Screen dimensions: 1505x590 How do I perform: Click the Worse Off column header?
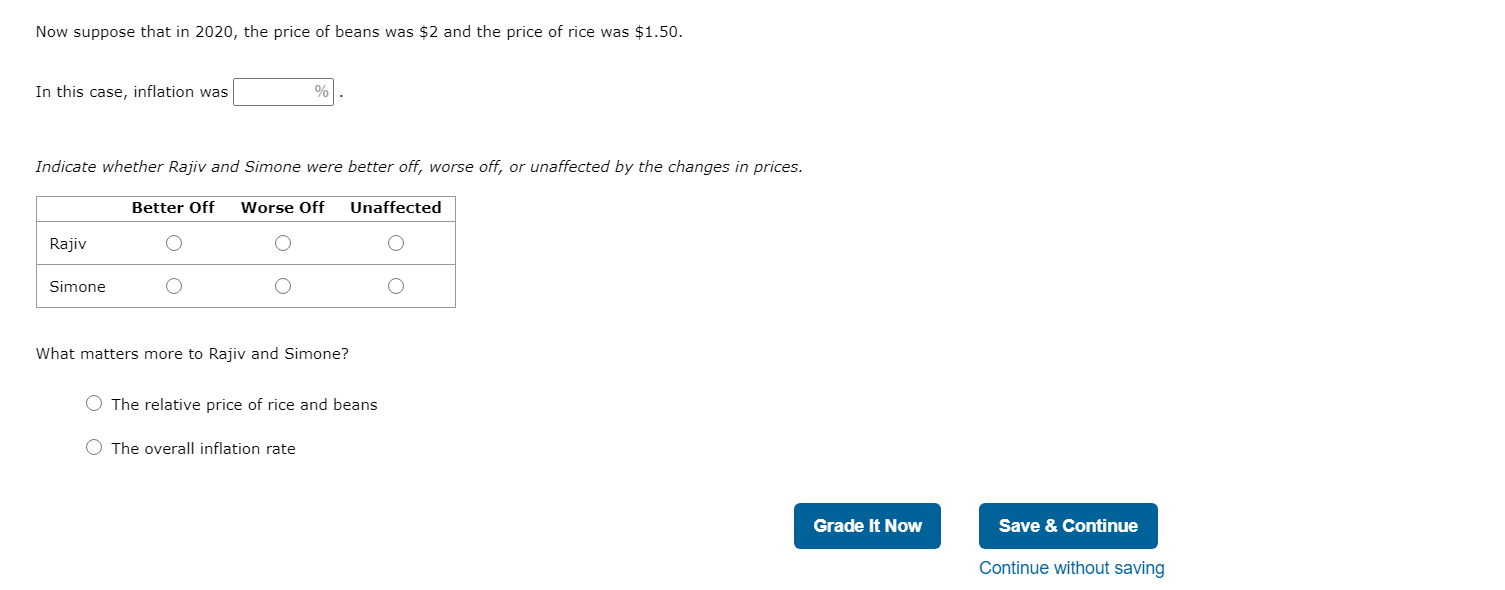coord(282,207)
